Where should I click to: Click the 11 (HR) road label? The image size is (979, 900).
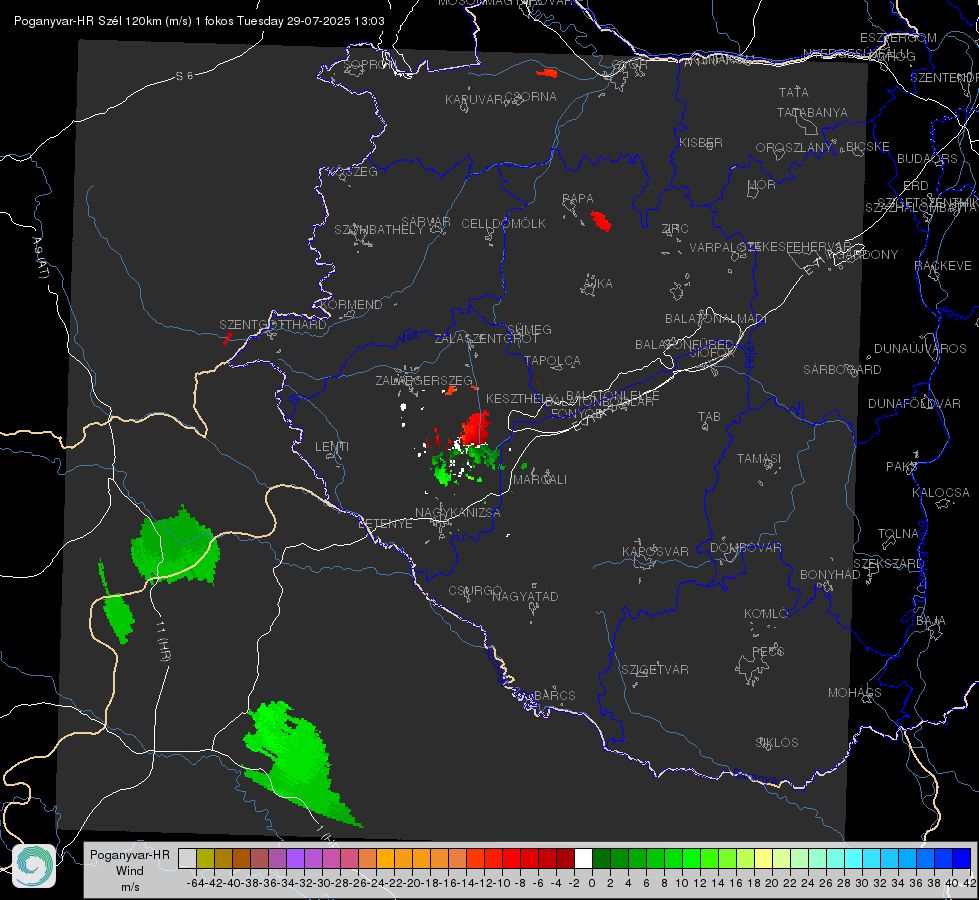click(163, 642)
